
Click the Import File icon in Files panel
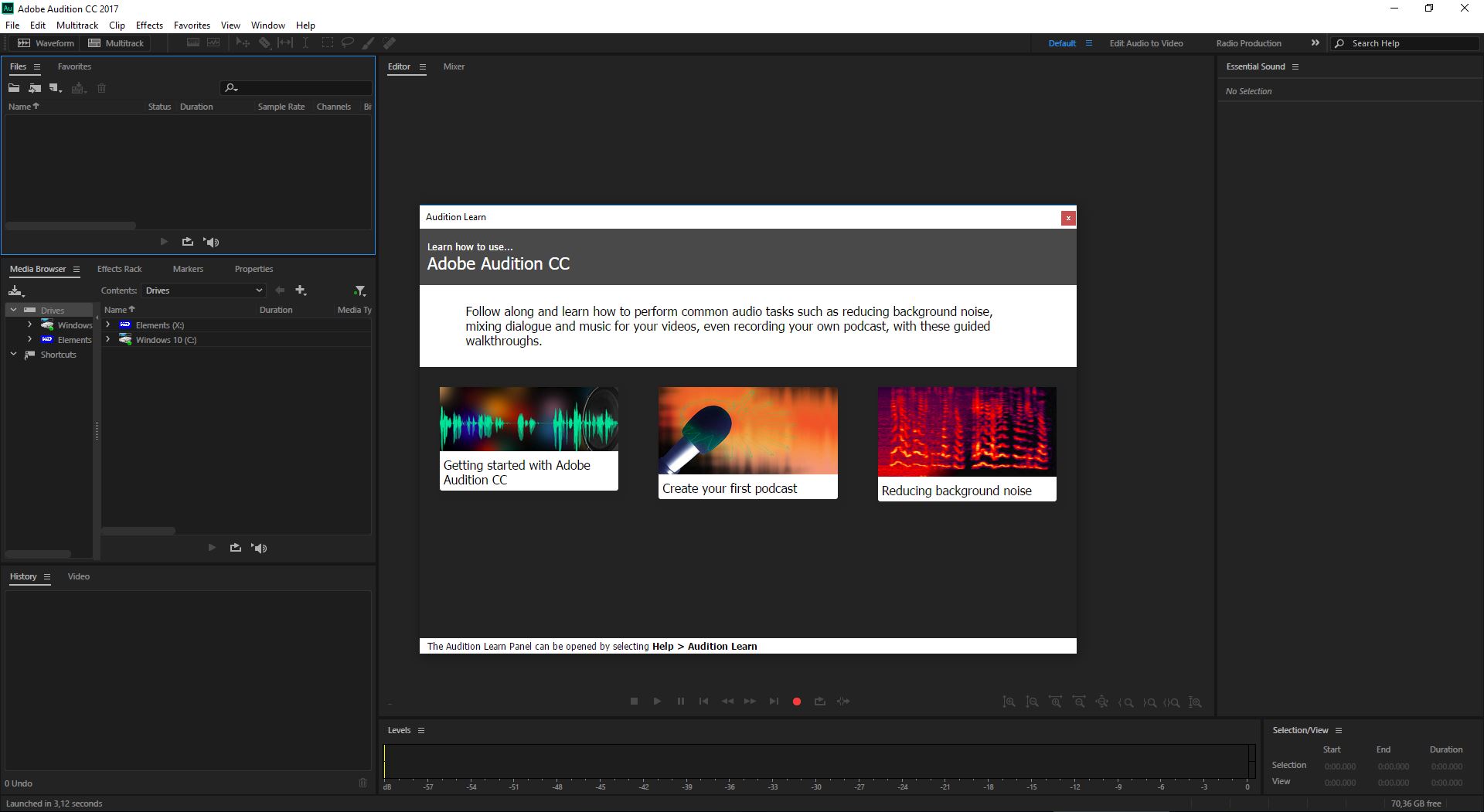coord(35,88)
